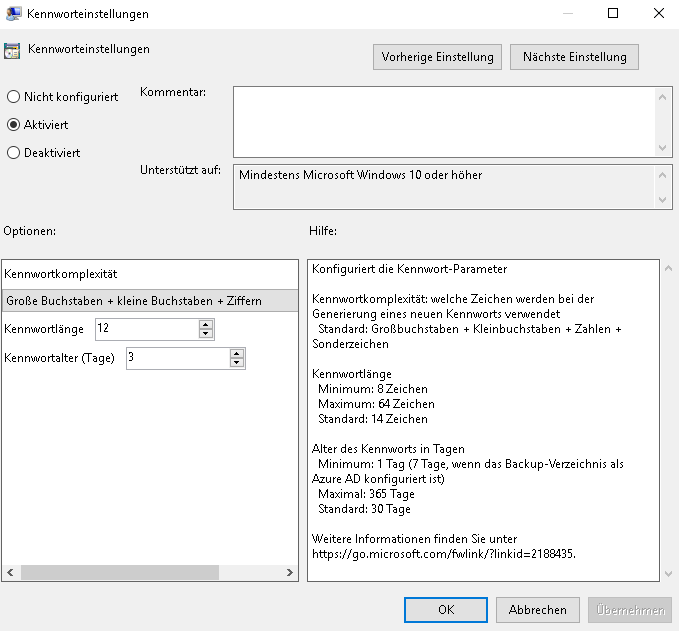Image resolution: width=679 pixels, height=631 pixels.
Task: Increase Kennwortalter (Tage) using the up arrow
Action: (x=237, y=354)
